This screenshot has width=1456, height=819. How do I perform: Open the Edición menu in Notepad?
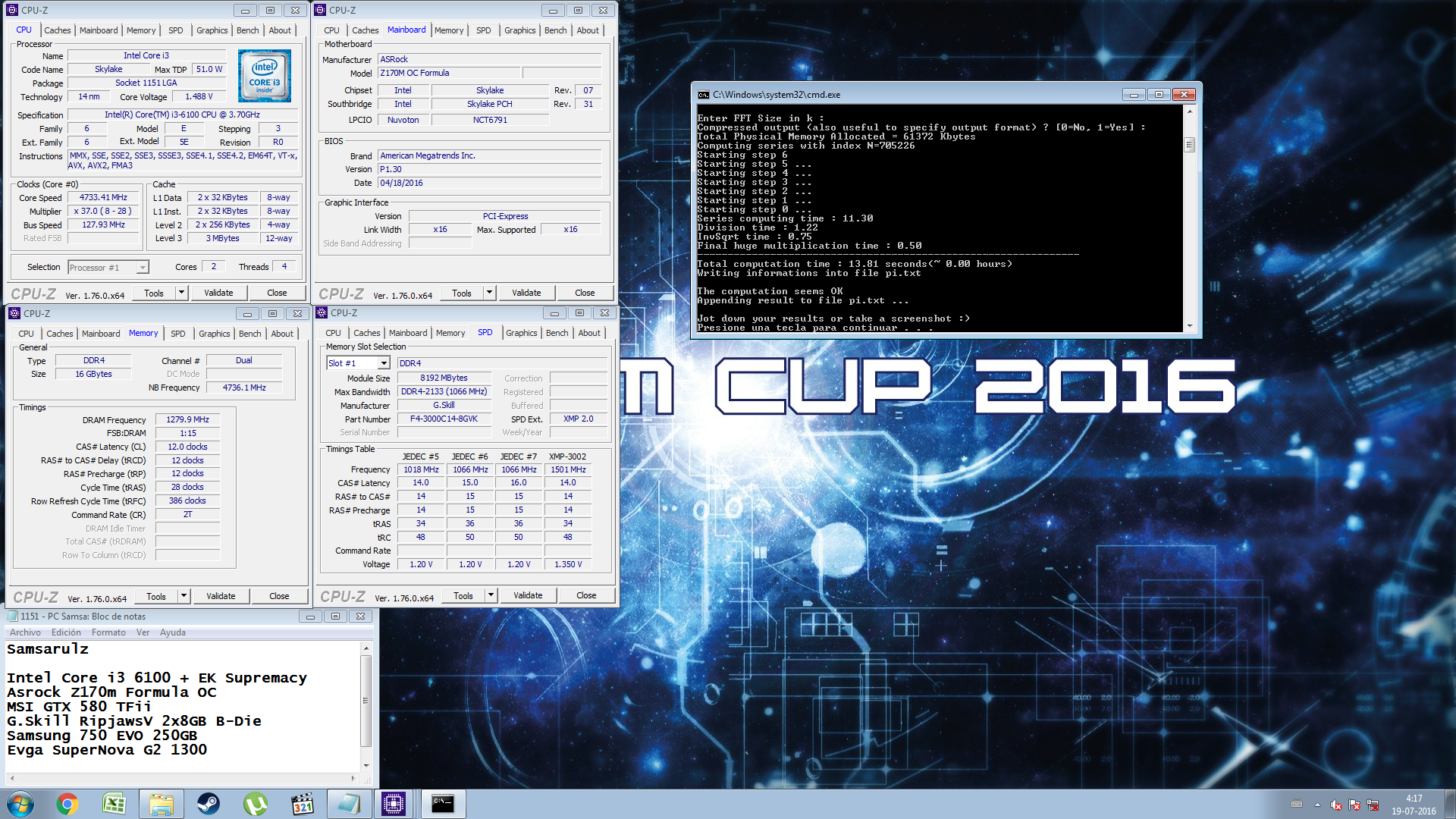coord(66,632)
